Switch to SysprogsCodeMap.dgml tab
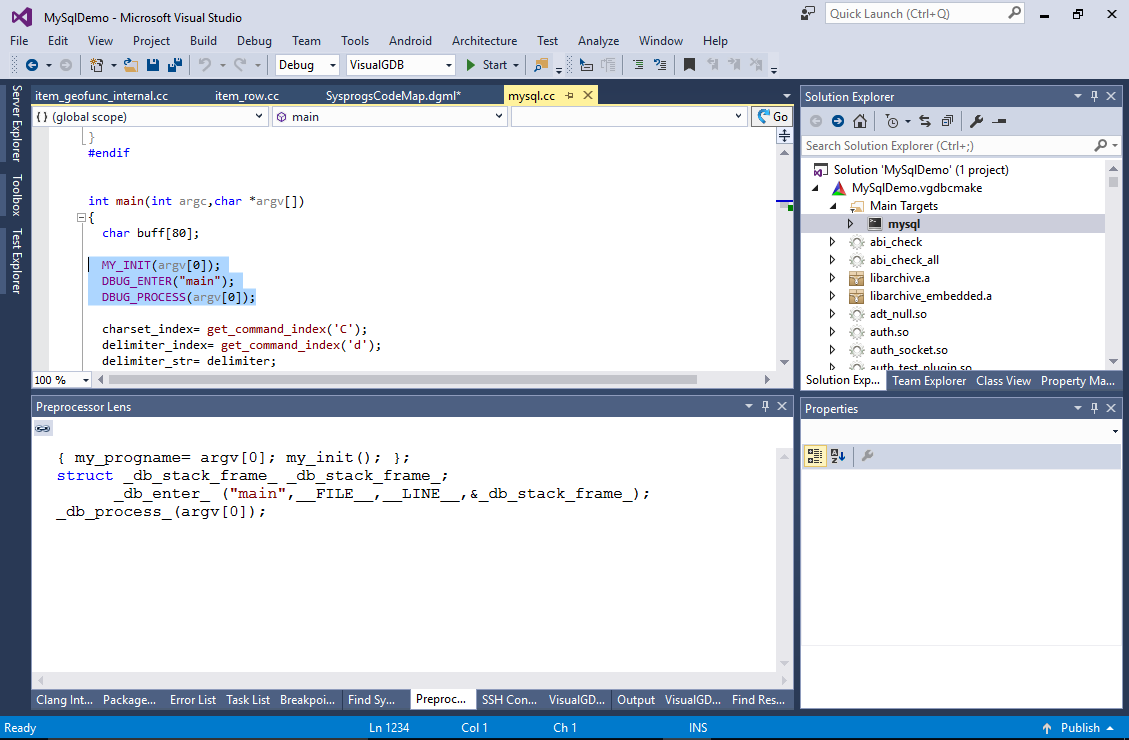The height and width of the screenshot is (740, 1129). tap(393, 96)
